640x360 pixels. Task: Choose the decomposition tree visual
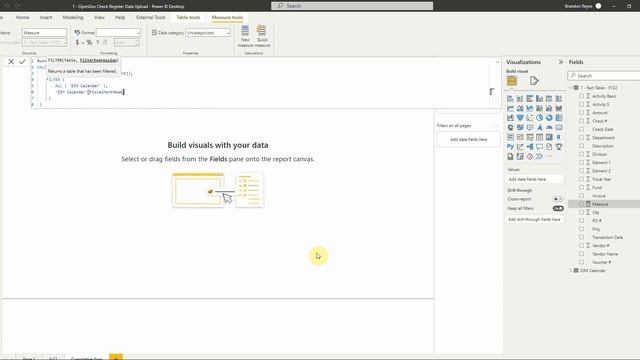[530, 147]
